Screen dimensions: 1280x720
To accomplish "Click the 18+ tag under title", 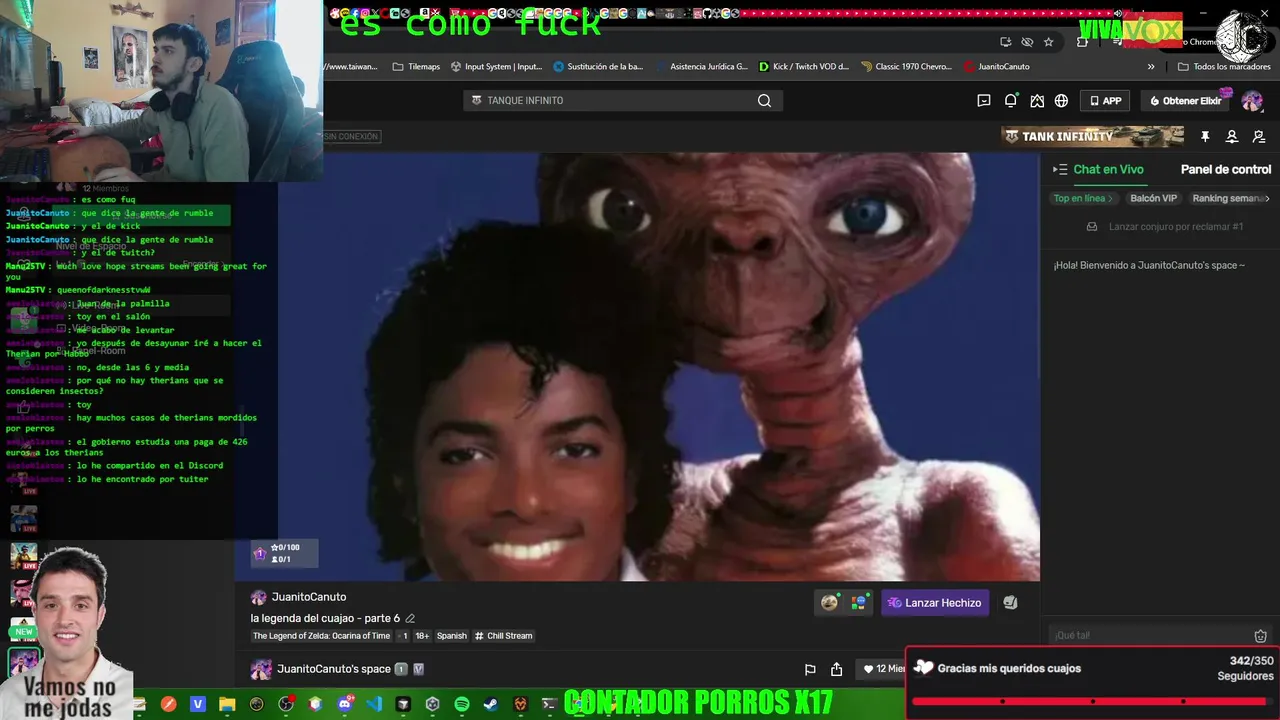I will tap(422, 636).
